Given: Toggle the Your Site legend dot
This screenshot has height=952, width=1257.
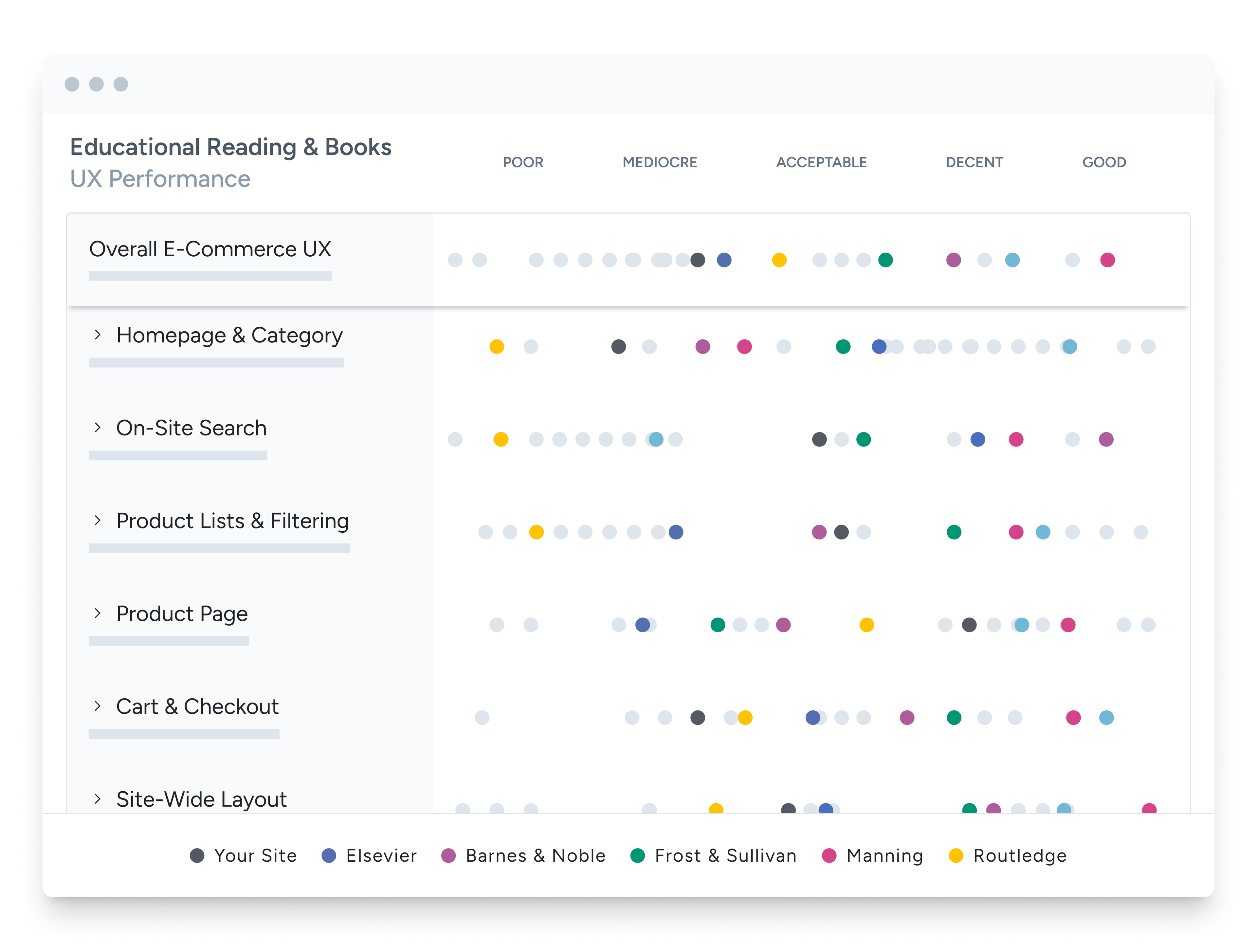Looking at the screenshot, I should tap(197, 855).
